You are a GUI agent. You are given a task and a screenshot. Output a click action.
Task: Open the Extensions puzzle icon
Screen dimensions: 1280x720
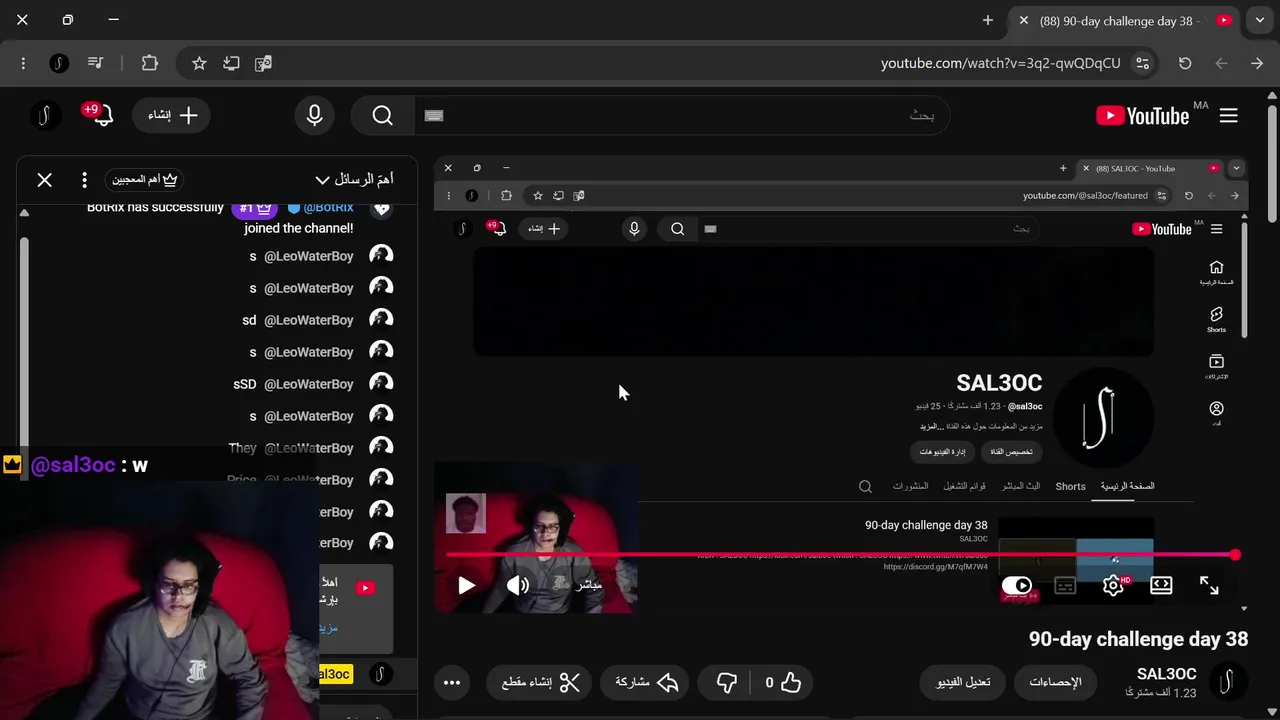pyautogui.click(x=150, y=63)
